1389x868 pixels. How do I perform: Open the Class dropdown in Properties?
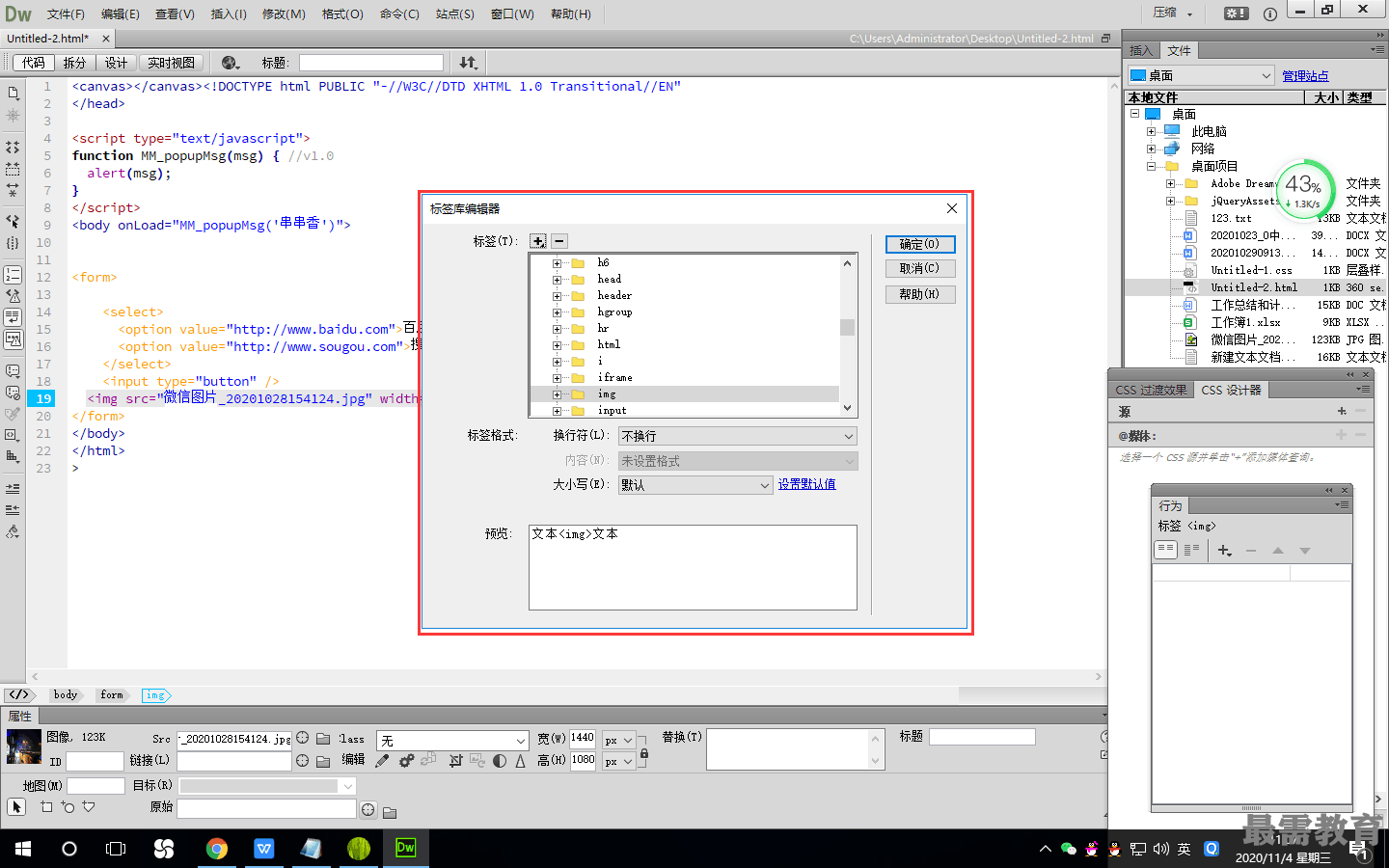pos(452,741)
